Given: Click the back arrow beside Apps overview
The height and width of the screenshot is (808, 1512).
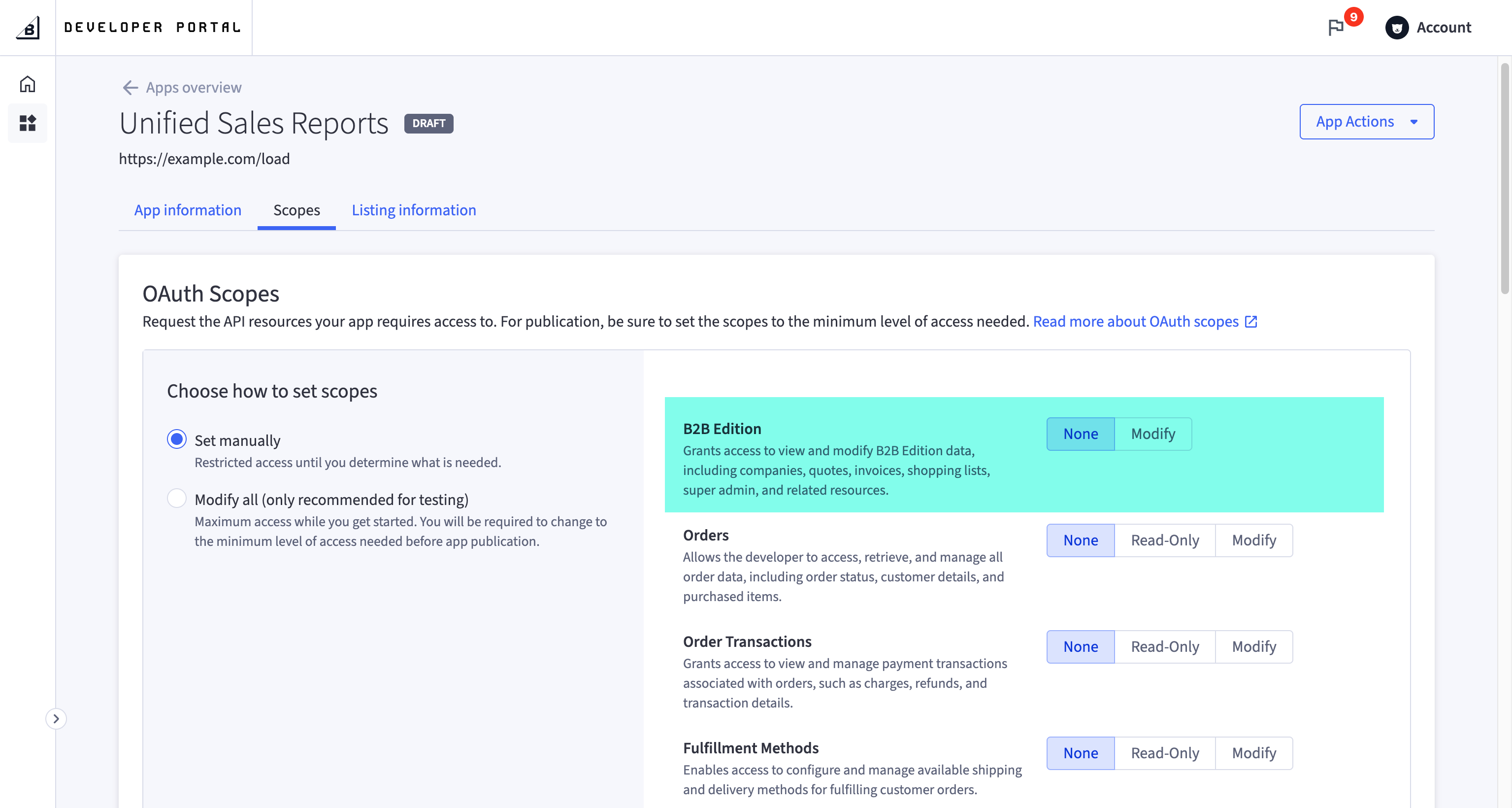Looking at the screenshot, I should (x=130, y=88).
